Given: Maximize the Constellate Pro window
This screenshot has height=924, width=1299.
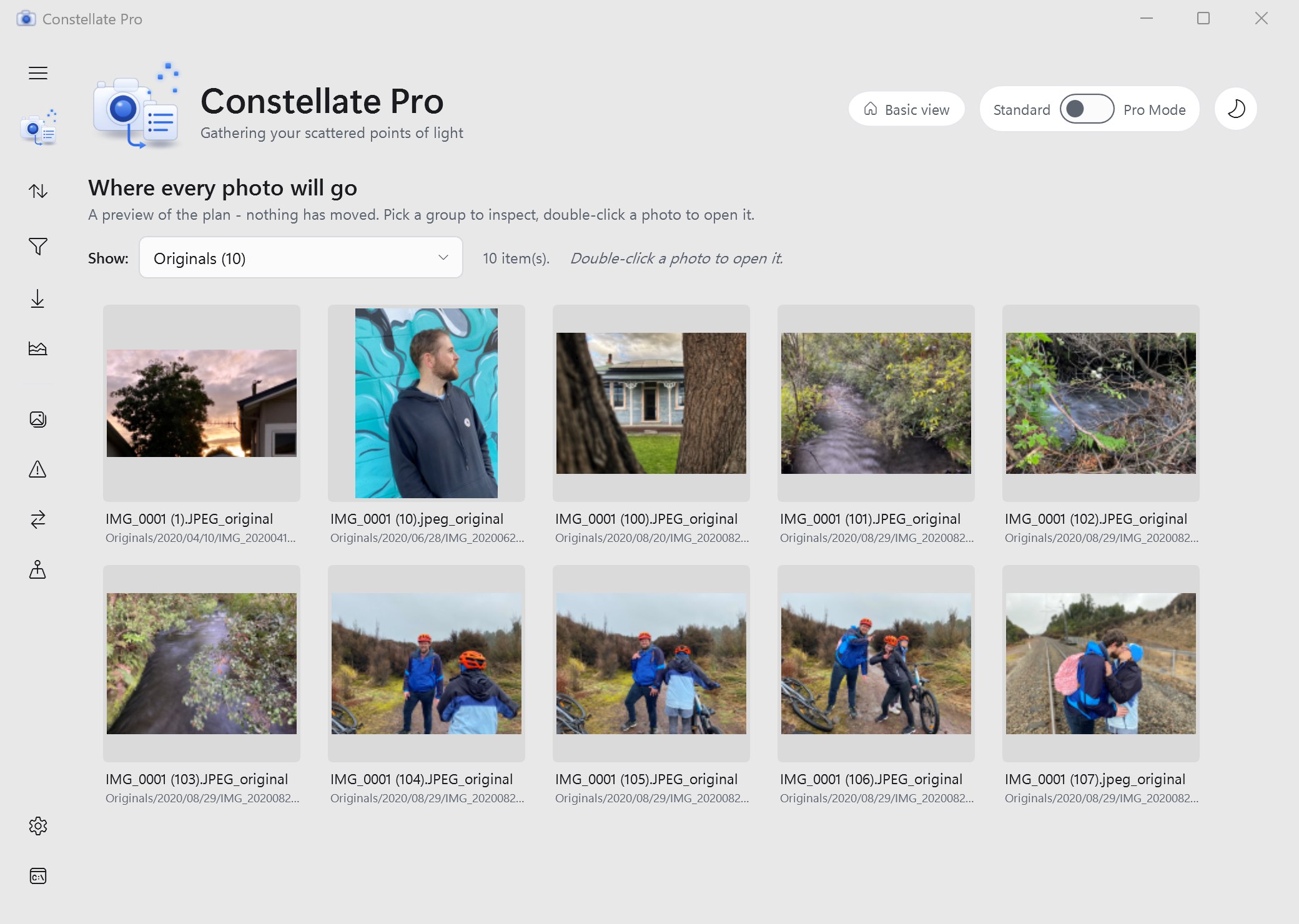Looking at the screenshot, I should [x=1203, y=18].
